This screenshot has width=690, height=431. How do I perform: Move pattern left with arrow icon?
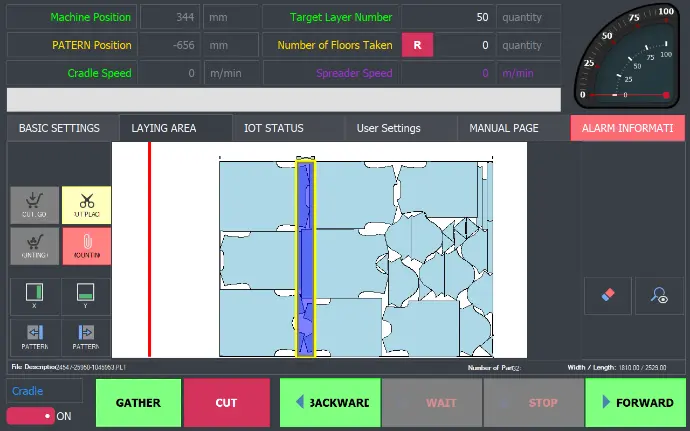pyautogui.click(x=35, y=337)
